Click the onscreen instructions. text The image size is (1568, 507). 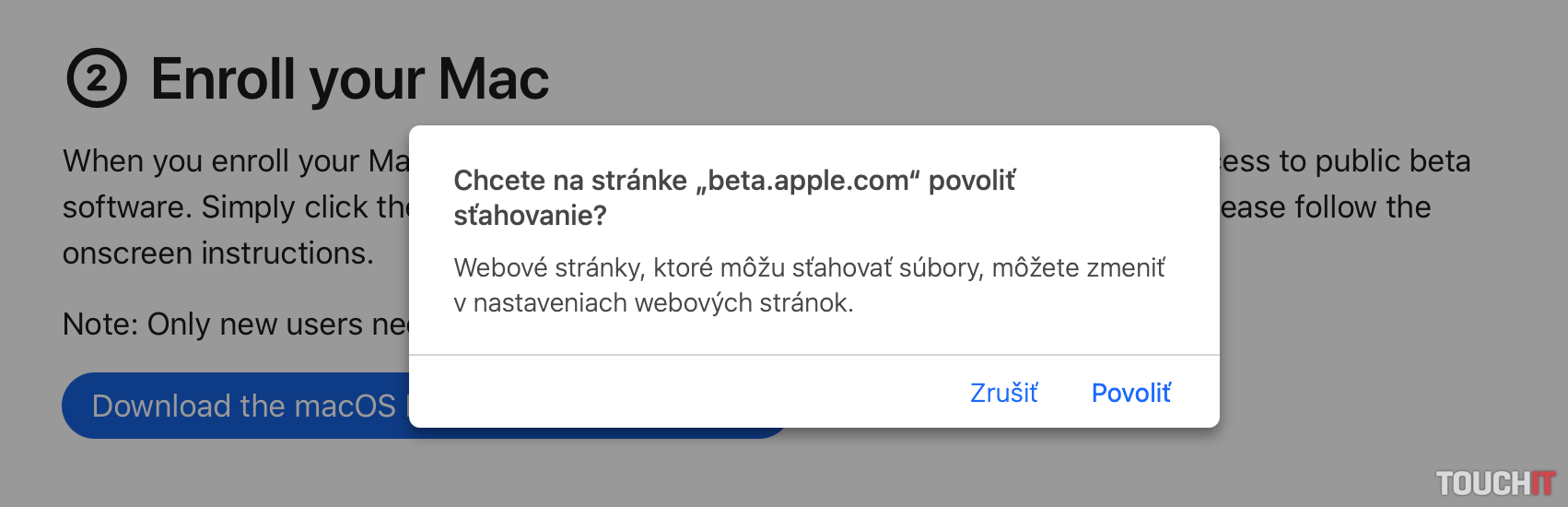pos(218,253)
